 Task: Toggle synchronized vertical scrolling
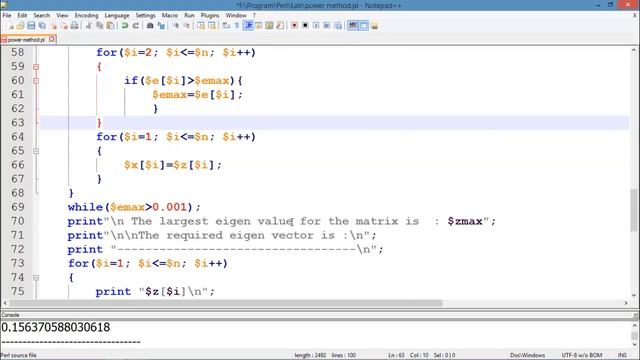point(201,26)
